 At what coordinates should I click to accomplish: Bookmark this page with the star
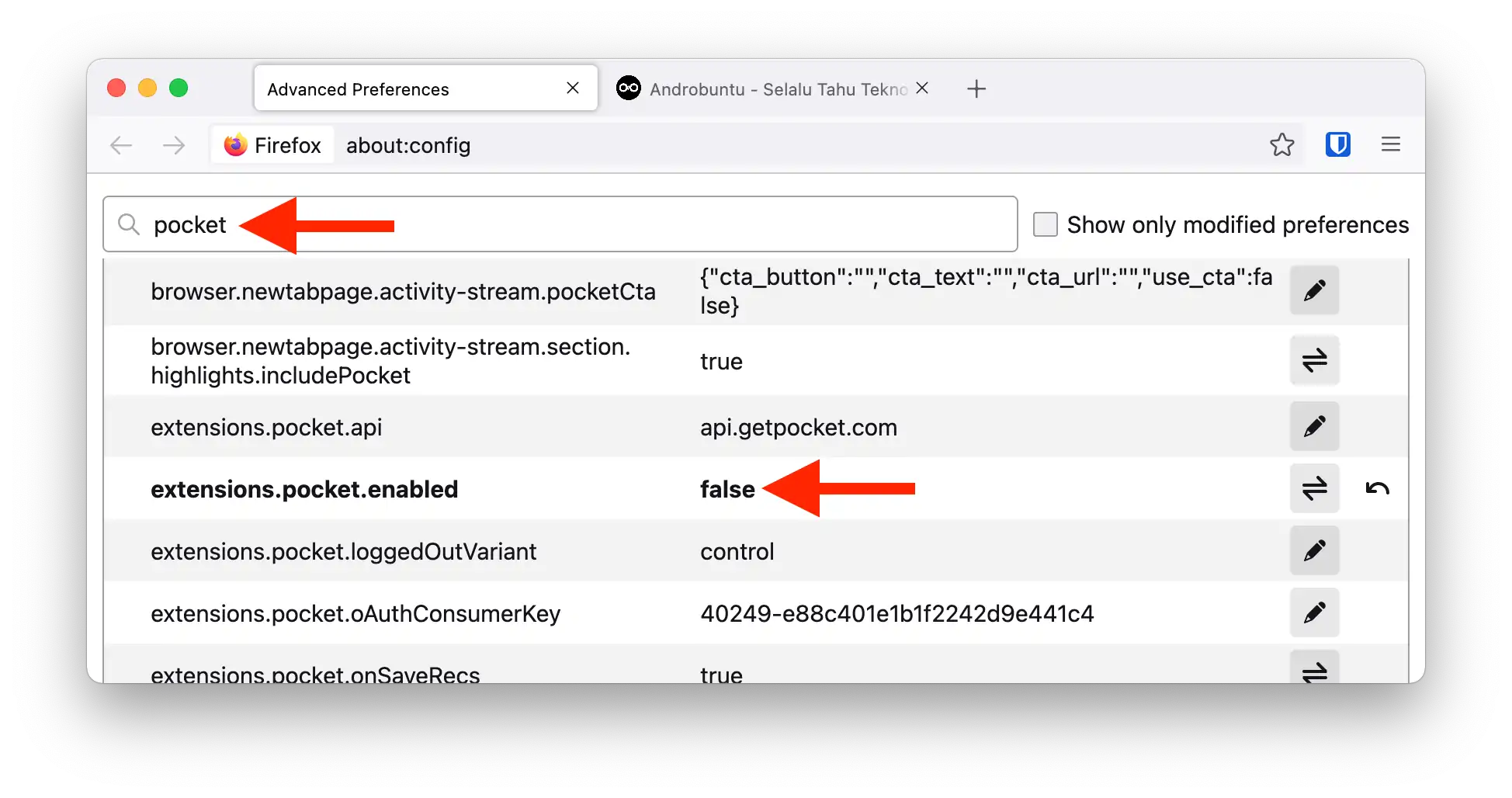[1281, 144]
